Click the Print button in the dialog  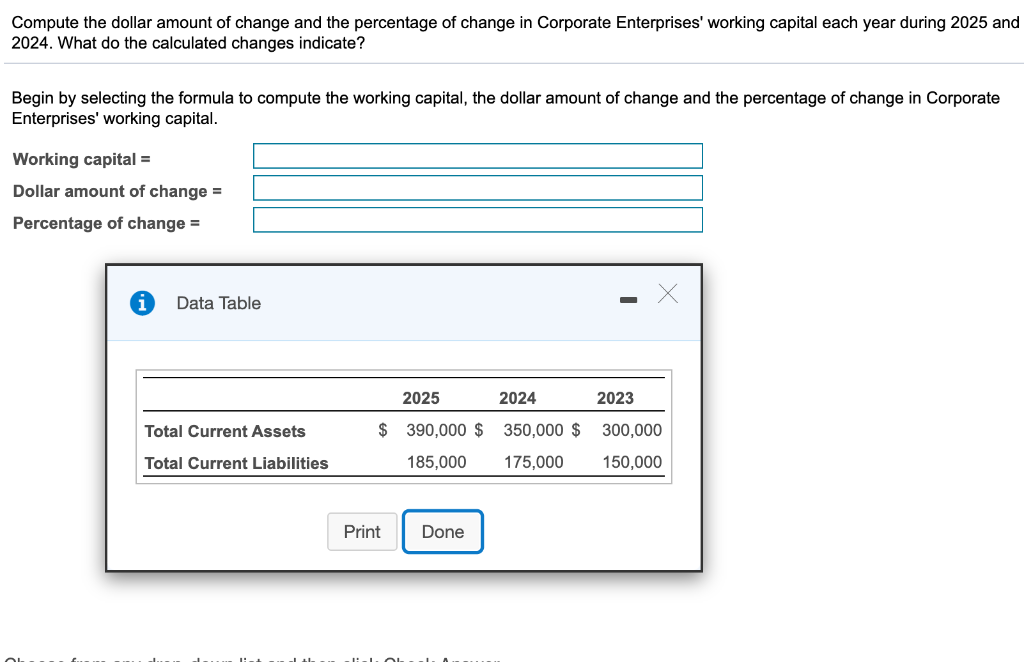[361, 531]
